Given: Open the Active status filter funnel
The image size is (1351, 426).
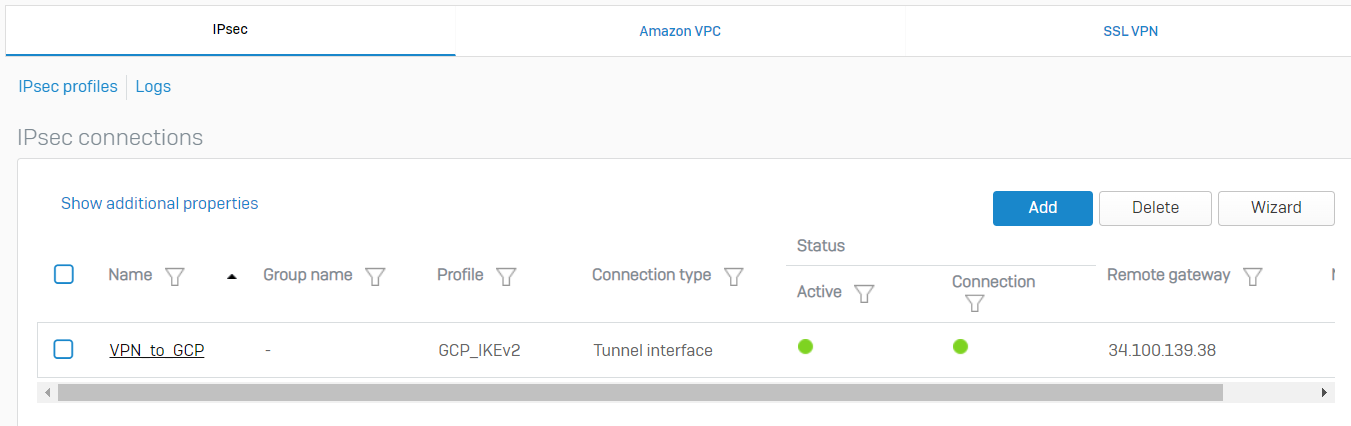Looking at the screenshot, I should (865, 294).
